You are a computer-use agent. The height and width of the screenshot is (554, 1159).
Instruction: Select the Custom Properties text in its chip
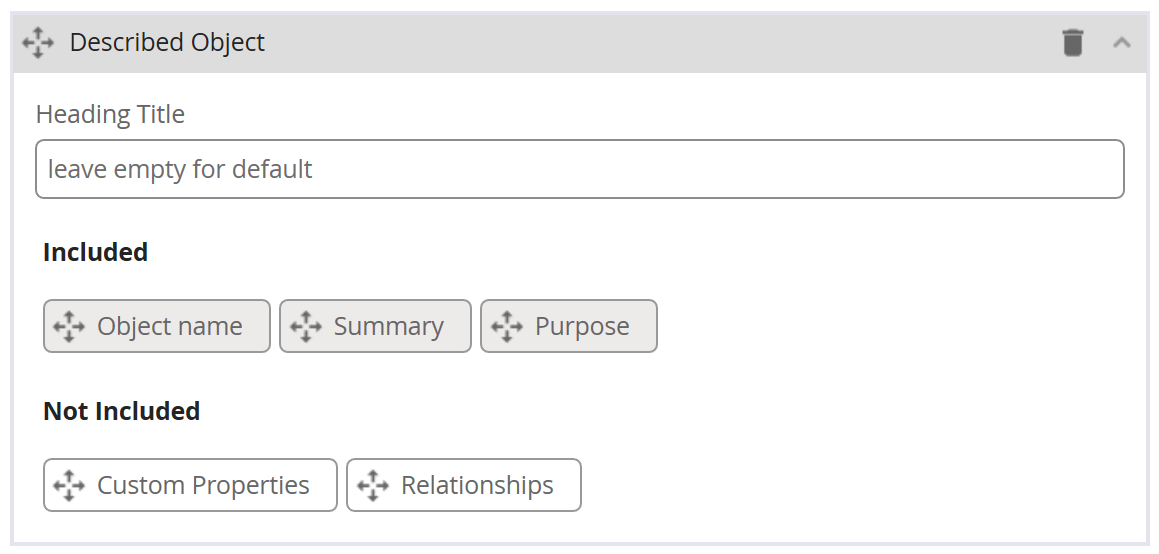click(203, 485)
